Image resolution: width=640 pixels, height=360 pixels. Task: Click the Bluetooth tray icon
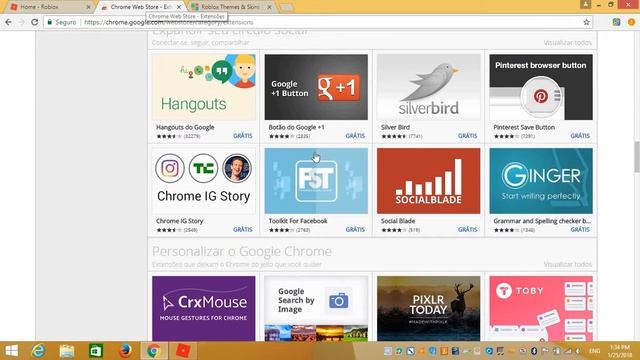tap(533, 351)
